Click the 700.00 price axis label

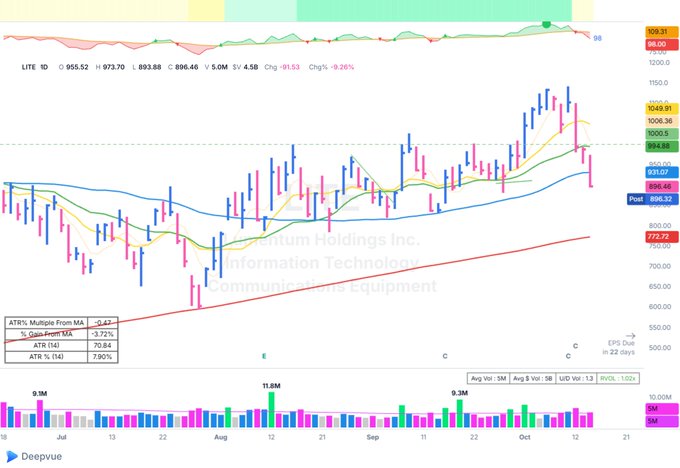[660, 266]
